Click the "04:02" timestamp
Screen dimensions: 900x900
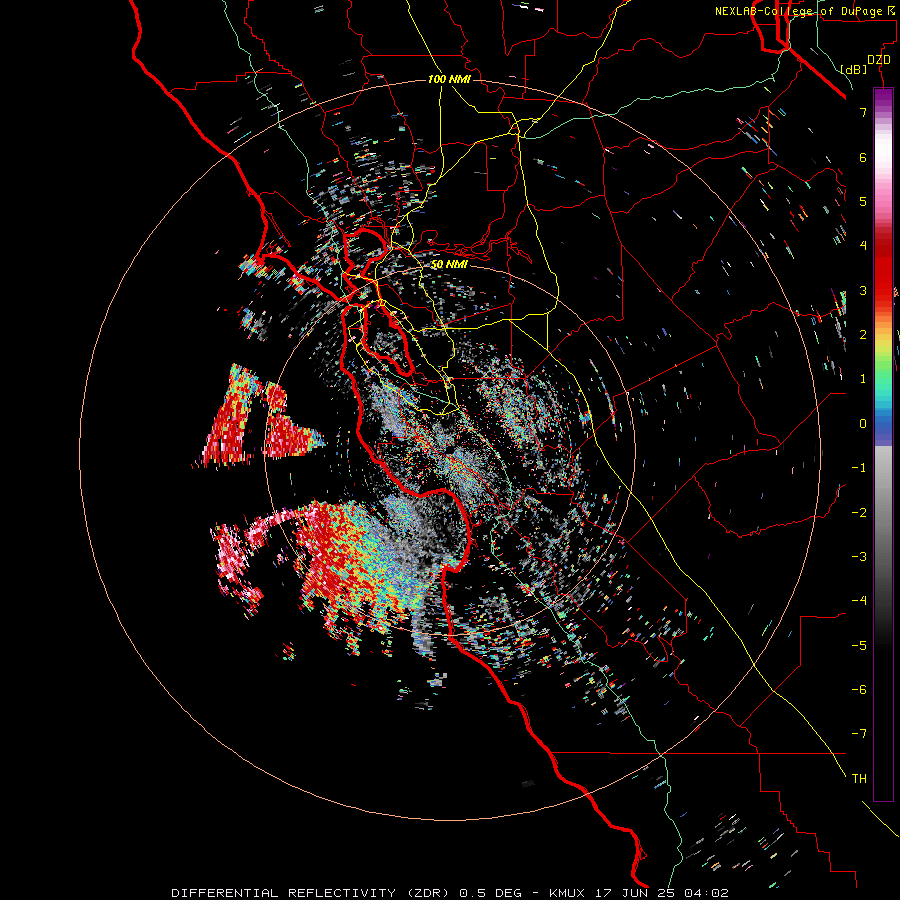click(707, 893)
